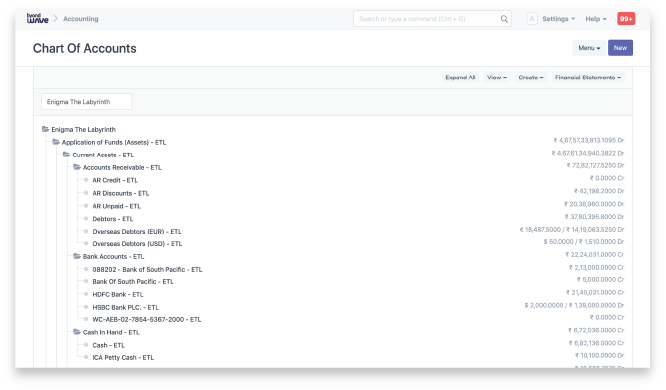This screenshot has height=390, width=666.
Task: Open the View menu
Action: coord(497,77)
